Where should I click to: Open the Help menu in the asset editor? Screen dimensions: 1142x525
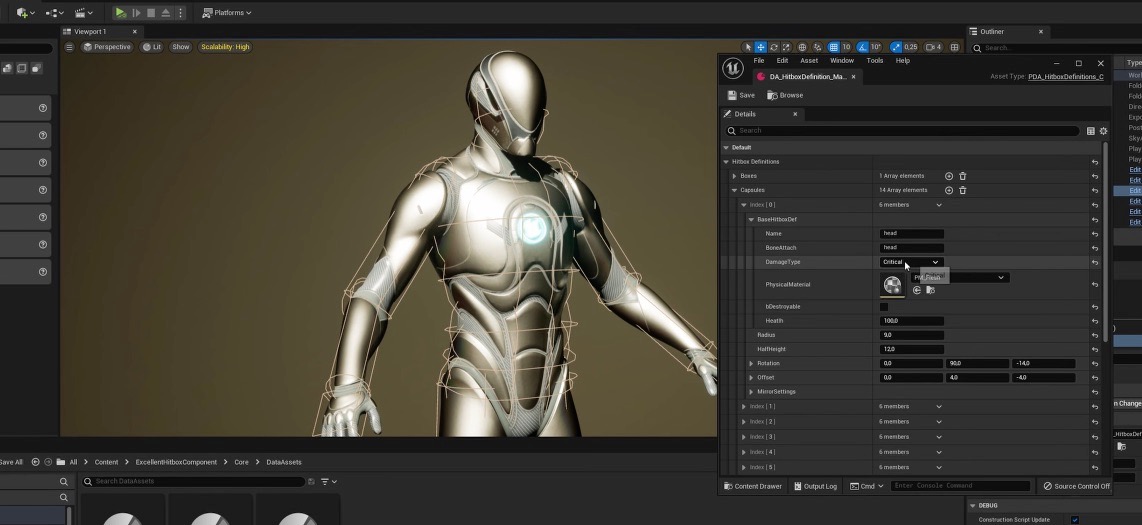[902, 60]
